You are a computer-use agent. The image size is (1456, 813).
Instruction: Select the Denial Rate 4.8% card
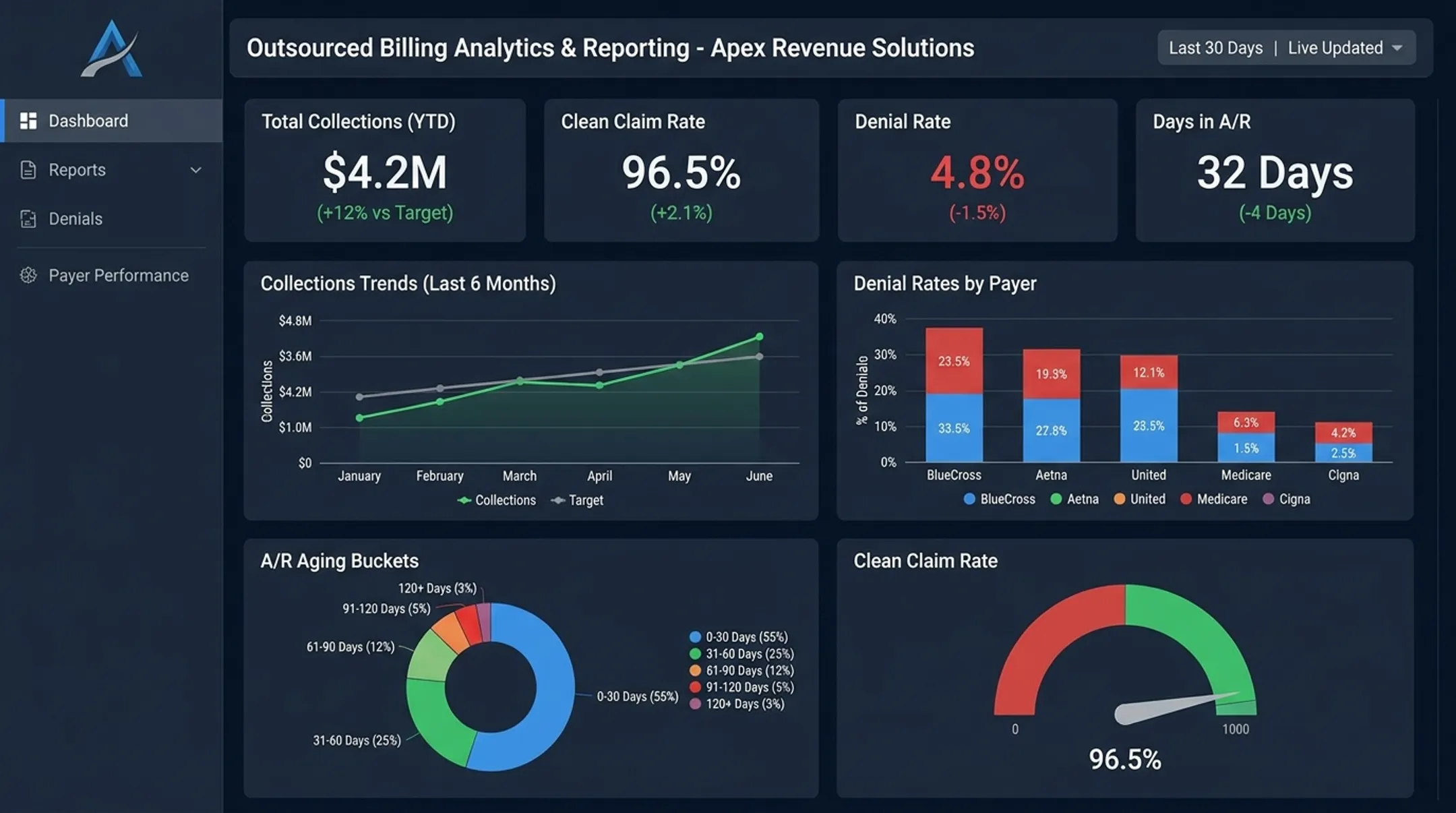(977, 170)
